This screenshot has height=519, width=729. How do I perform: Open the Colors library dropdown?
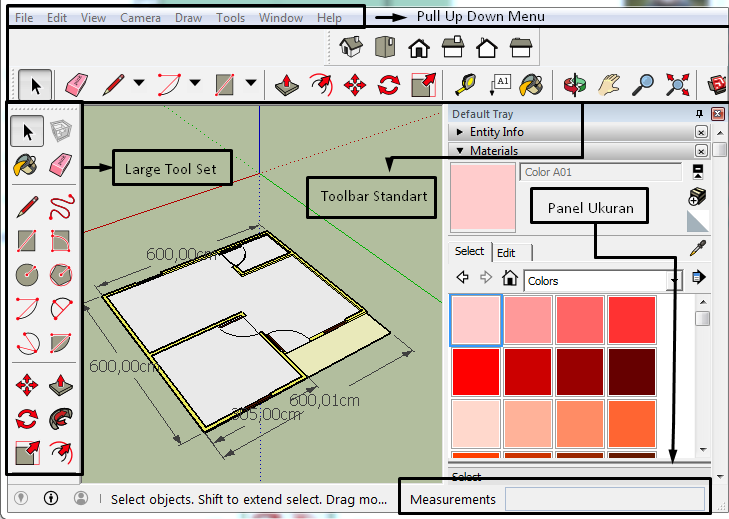click(x=674, y=281)
